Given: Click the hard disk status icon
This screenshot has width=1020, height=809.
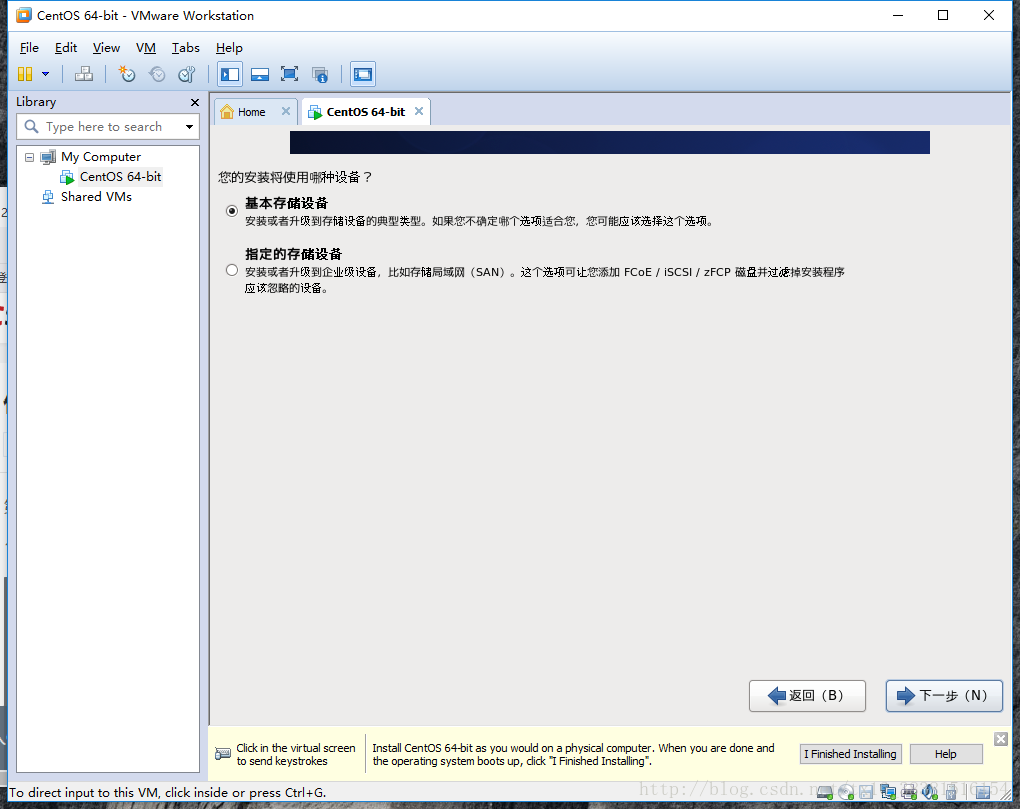Looking at the screenshot, I should click(825, 792).
